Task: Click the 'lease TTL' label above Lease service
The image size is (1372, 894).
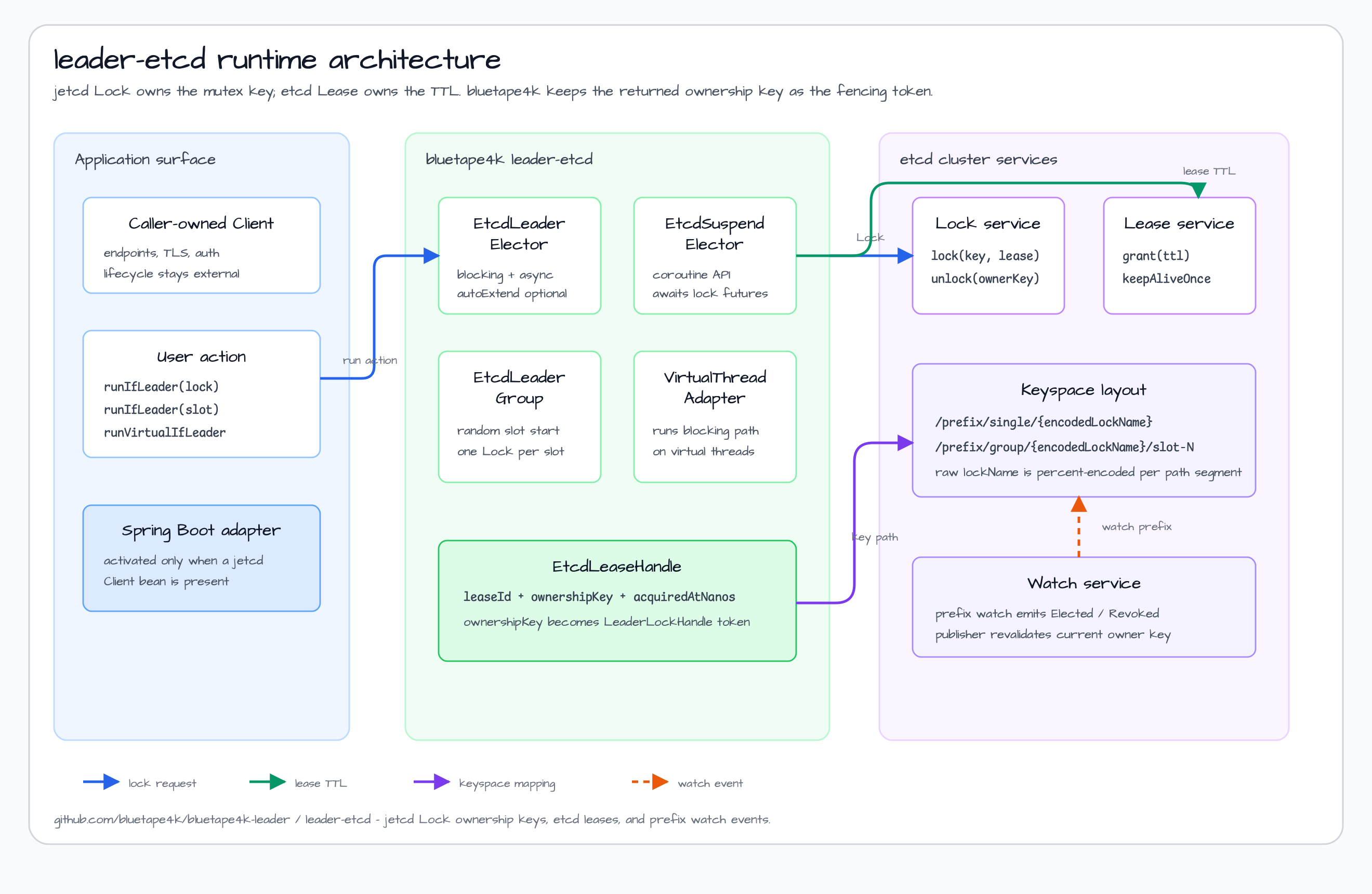Action: [x=1209, y=171]
